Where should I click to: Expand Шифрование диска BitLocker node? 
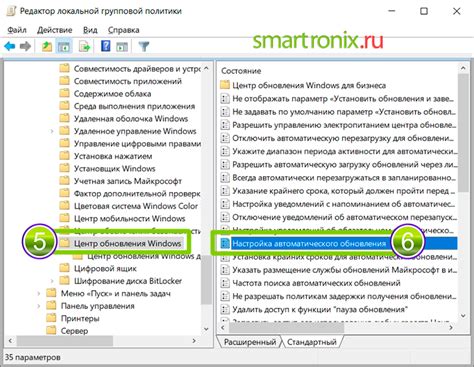(x=52, y=281)
